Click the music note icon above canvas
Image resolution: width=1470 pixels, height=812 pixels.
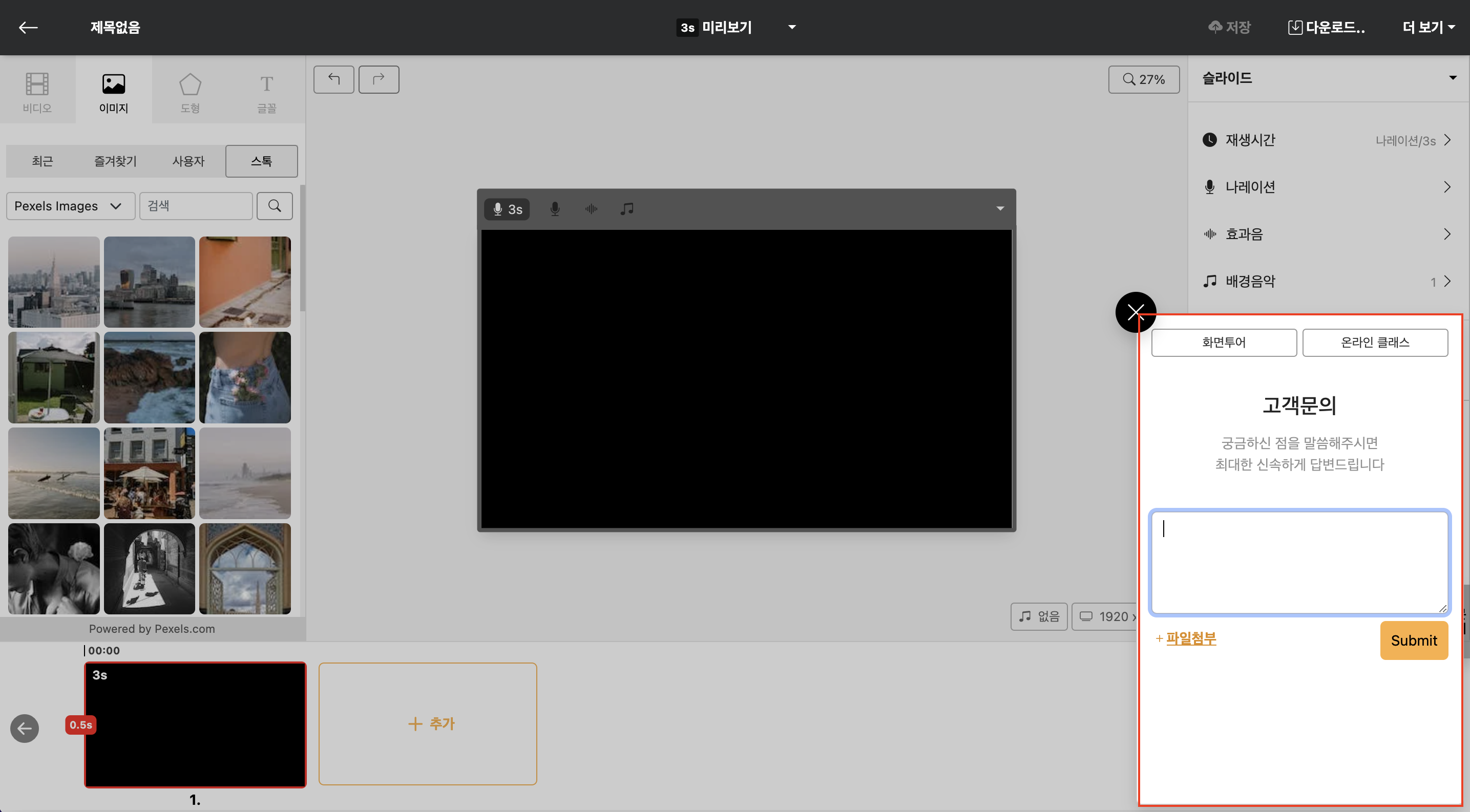626,209
